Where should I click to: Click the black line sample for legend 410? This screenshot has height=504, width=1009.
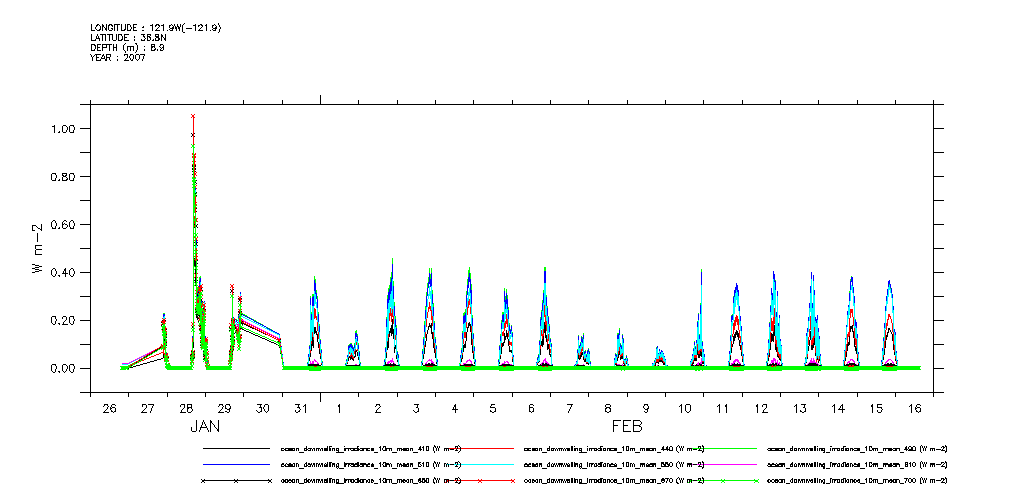(236, 449)
